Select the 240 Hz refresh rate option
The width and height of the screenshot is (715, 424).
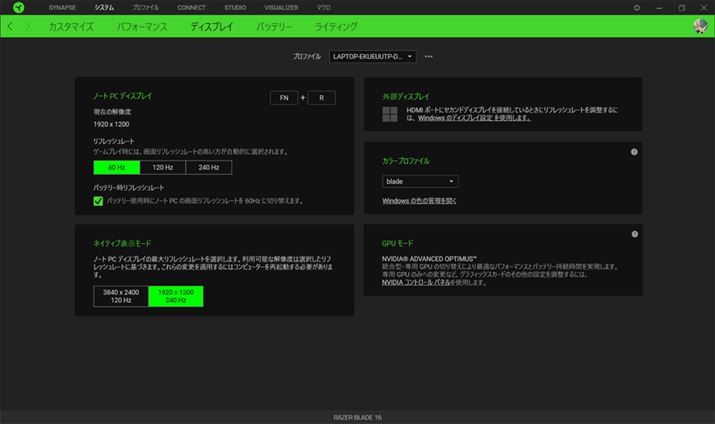click(x=208, y=167)
